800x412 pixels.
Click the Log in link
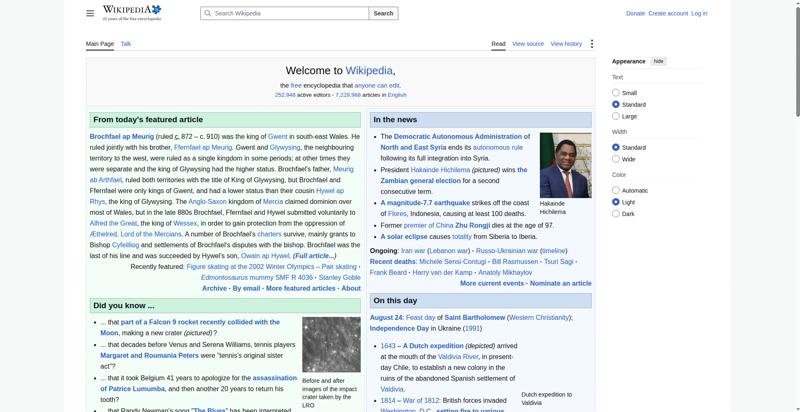pos(699,13)
